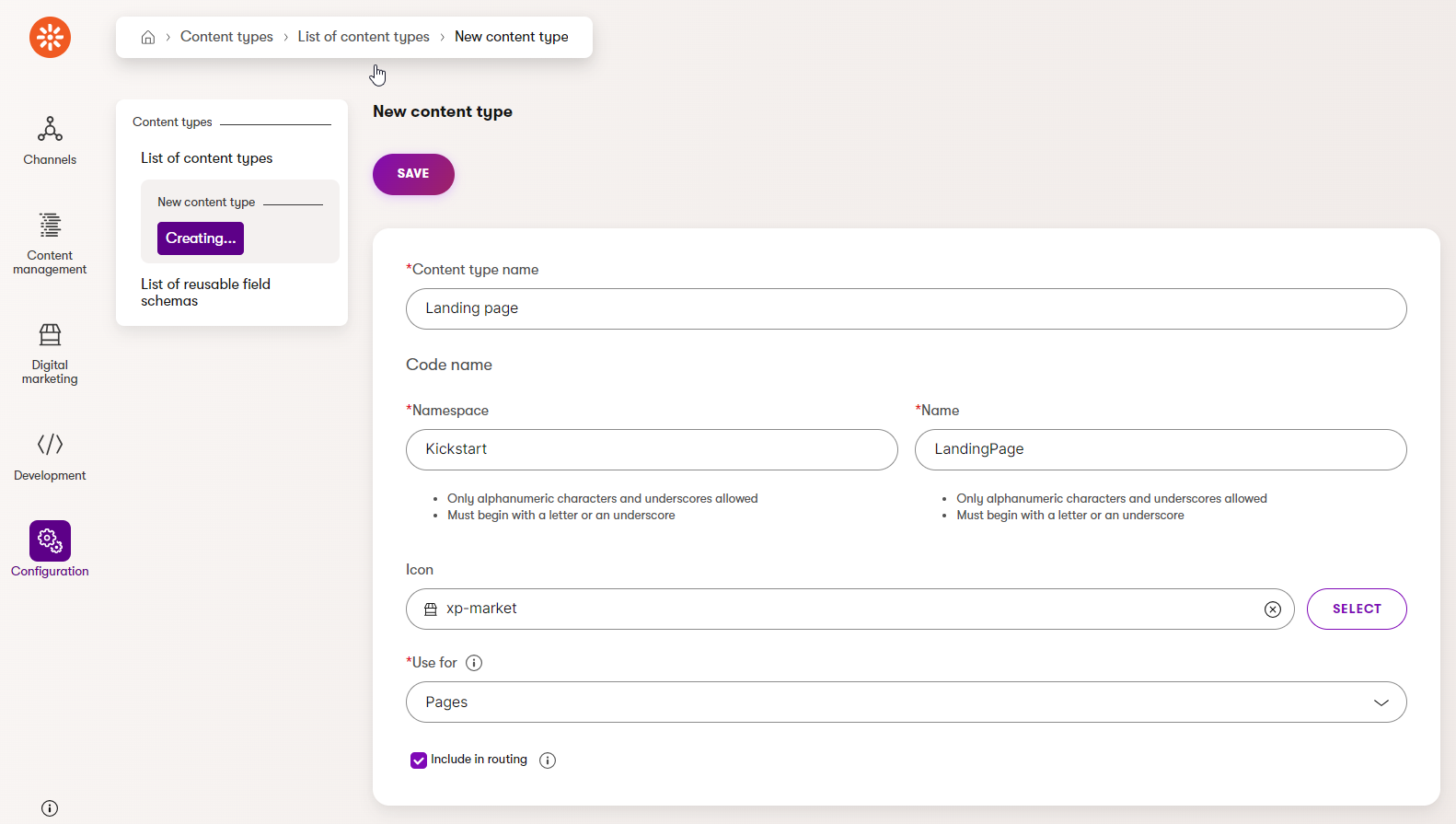Open Digital marketing section
The image size is (1456, 824).
point(50,354)
